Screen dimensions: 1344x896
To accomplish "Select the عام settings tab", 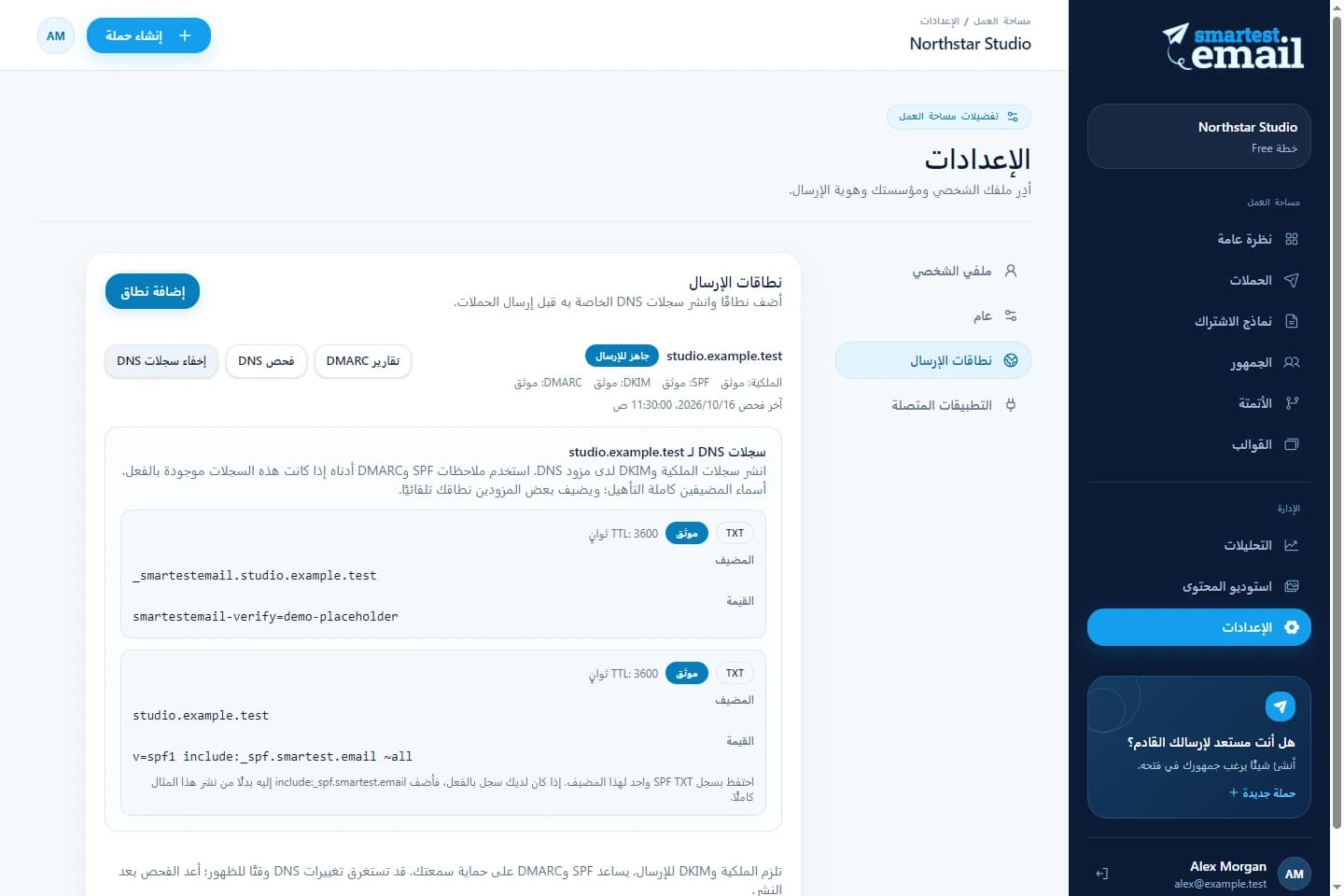I will pos(933,315).
